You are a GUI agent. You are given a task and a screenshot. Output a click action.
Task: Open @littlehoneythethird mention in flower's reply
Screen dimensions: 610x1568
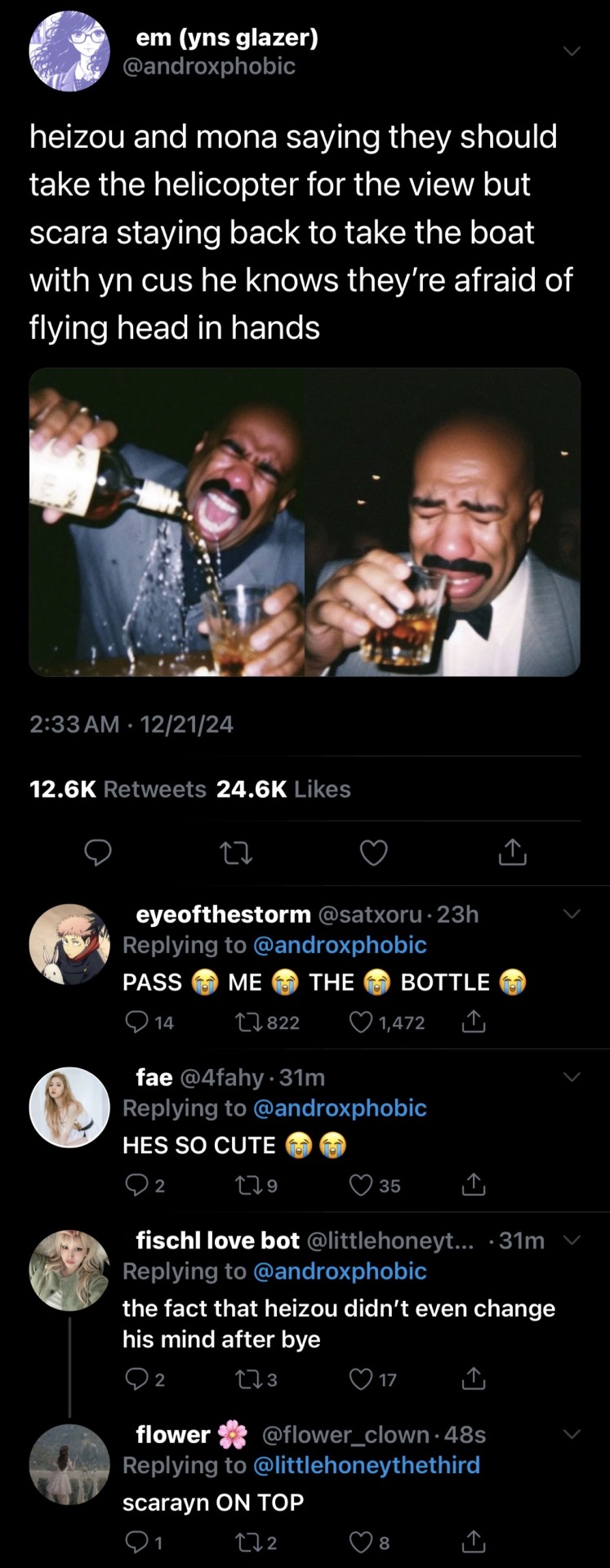pos(367,1465)
